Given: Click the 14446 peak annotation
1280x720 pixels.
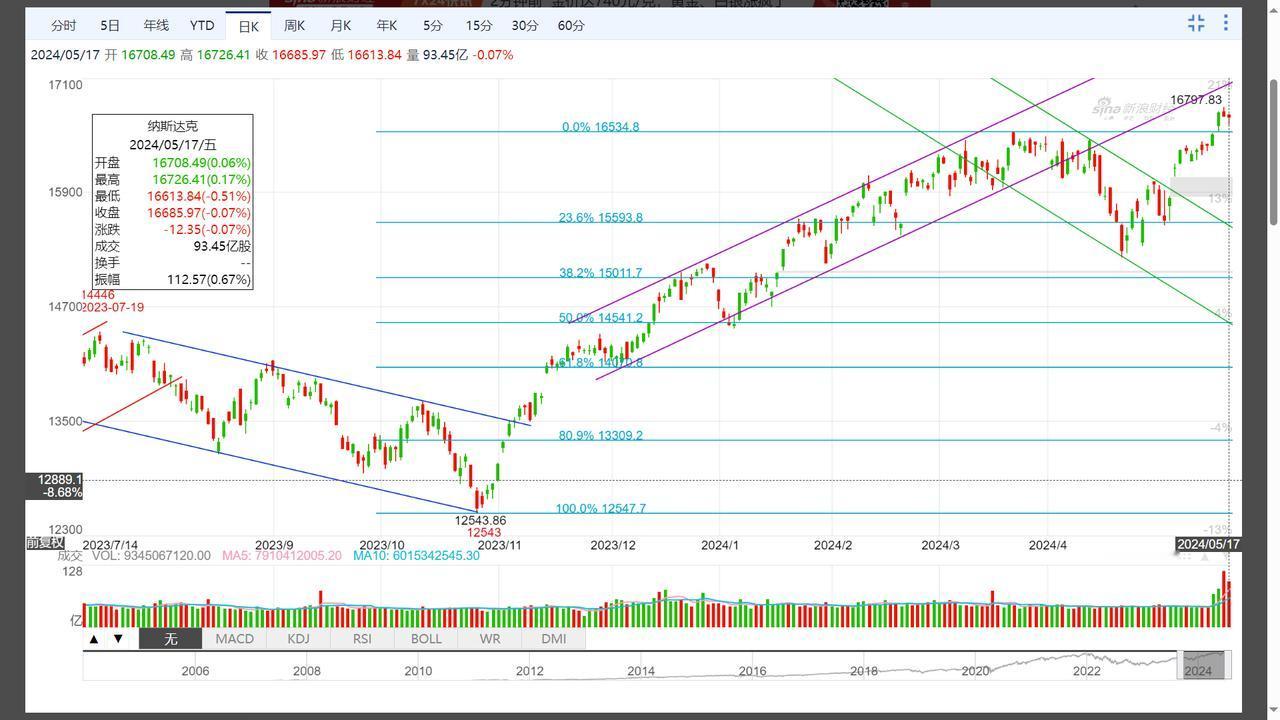Looking at the screenshot, I should coord(98,295).
